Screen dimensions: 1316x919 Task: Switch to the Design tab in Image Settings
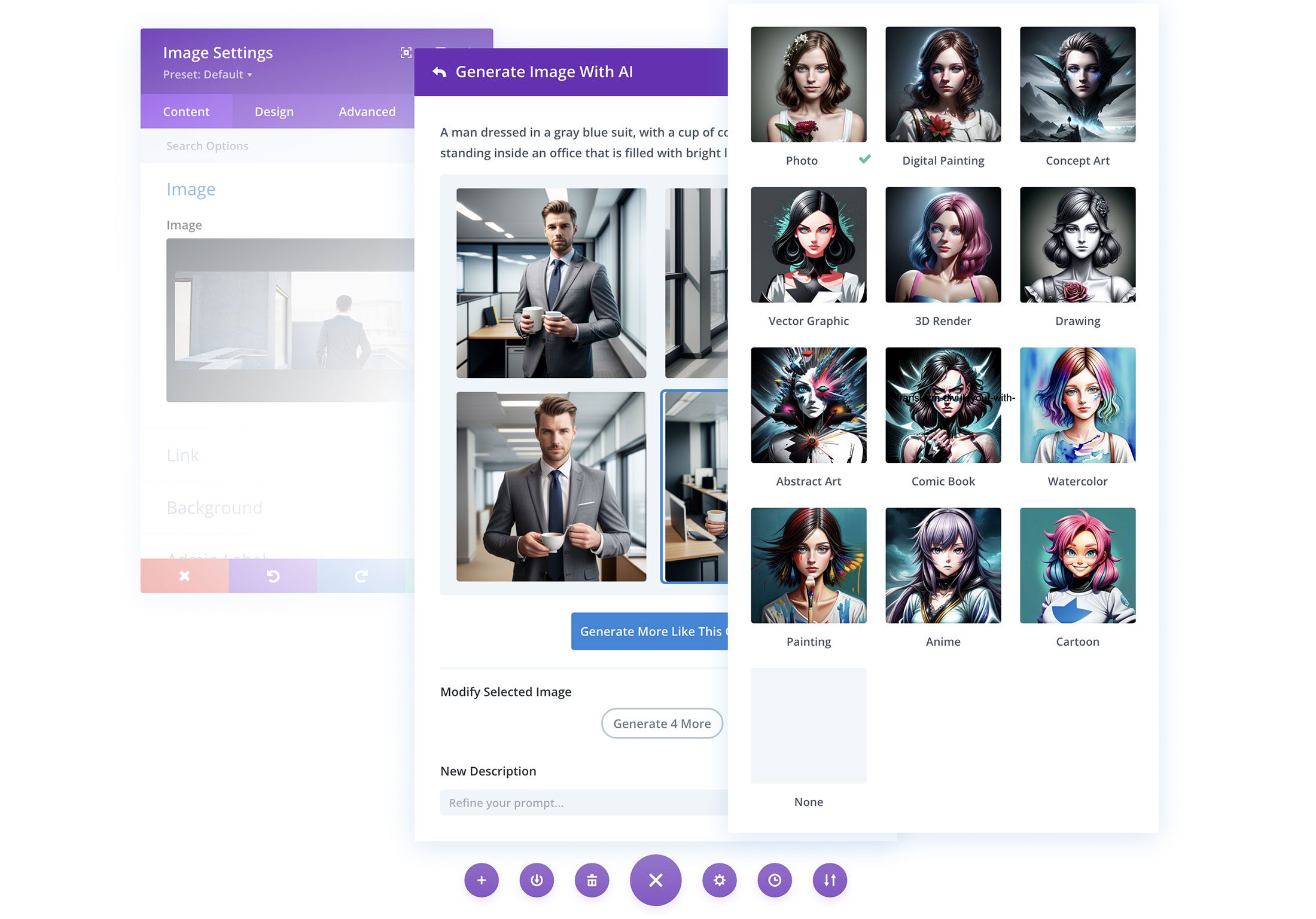pos(275,111)
